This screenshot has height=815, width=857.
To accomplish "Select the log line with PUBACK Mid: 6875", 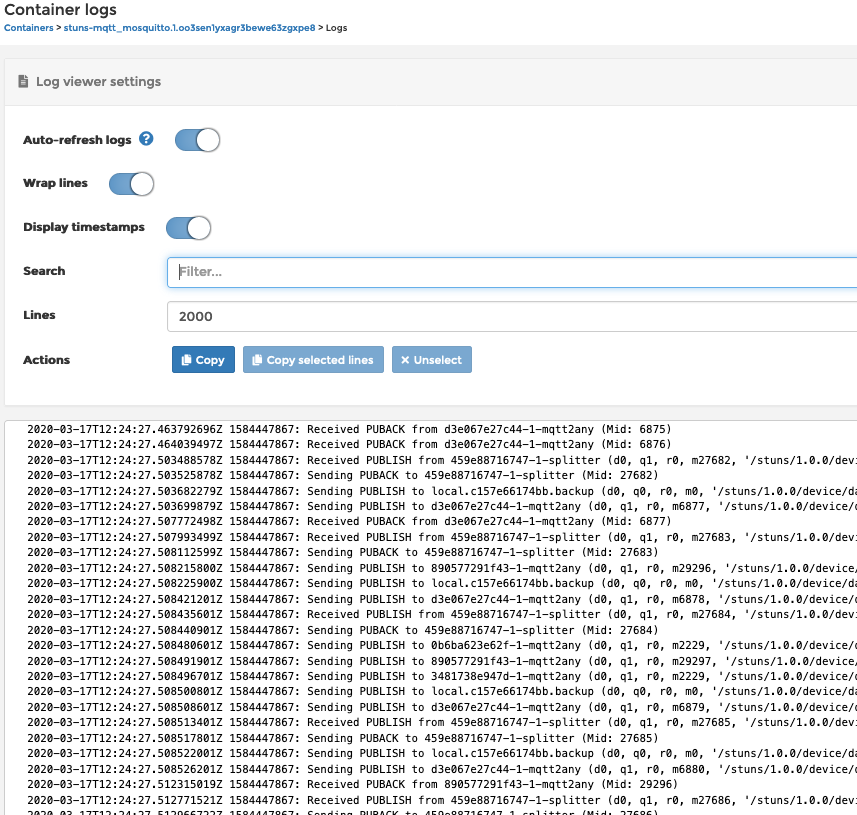I will [x=349, y=428].
